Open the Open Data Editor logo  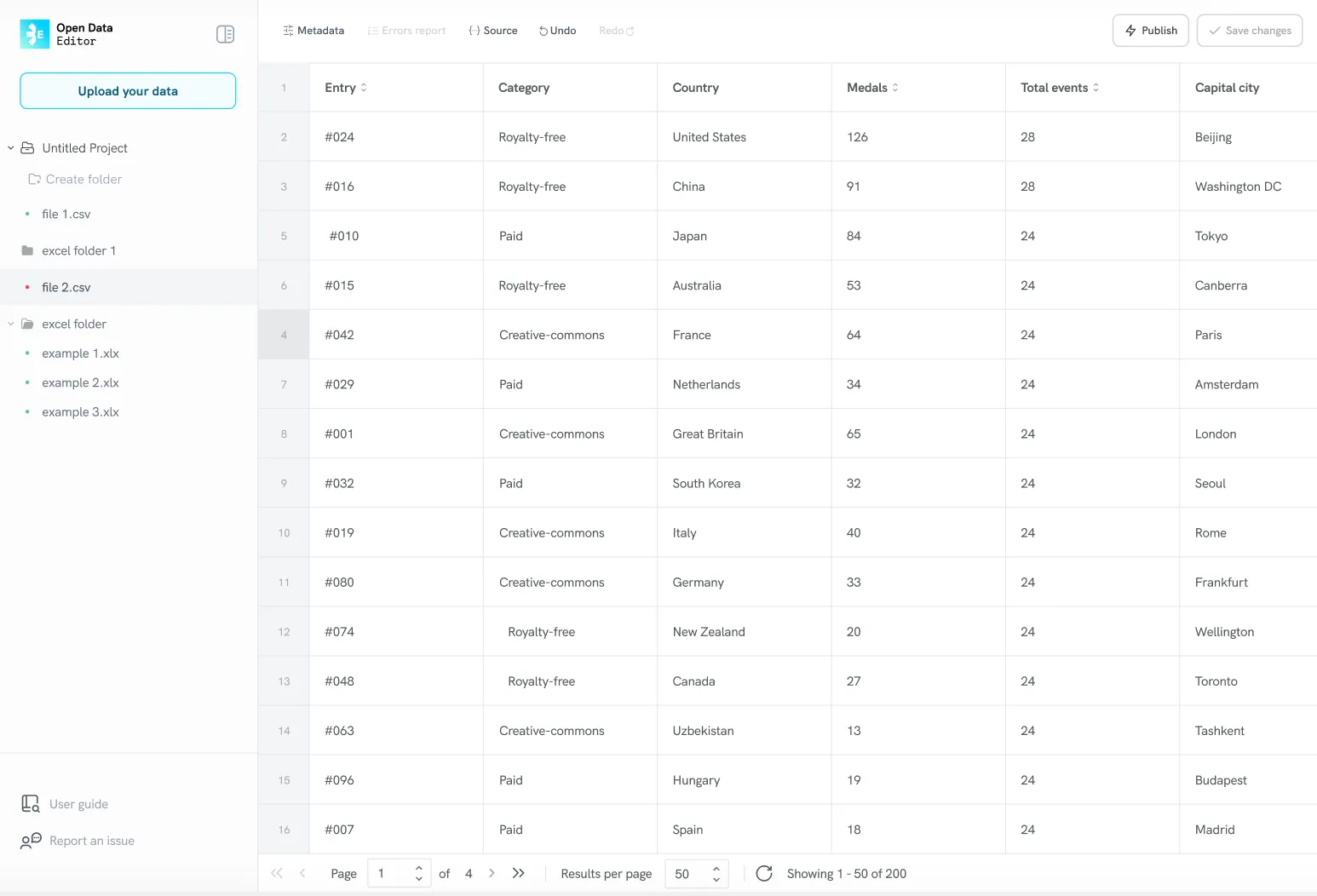pyautogui.click(x=34, y=33)
